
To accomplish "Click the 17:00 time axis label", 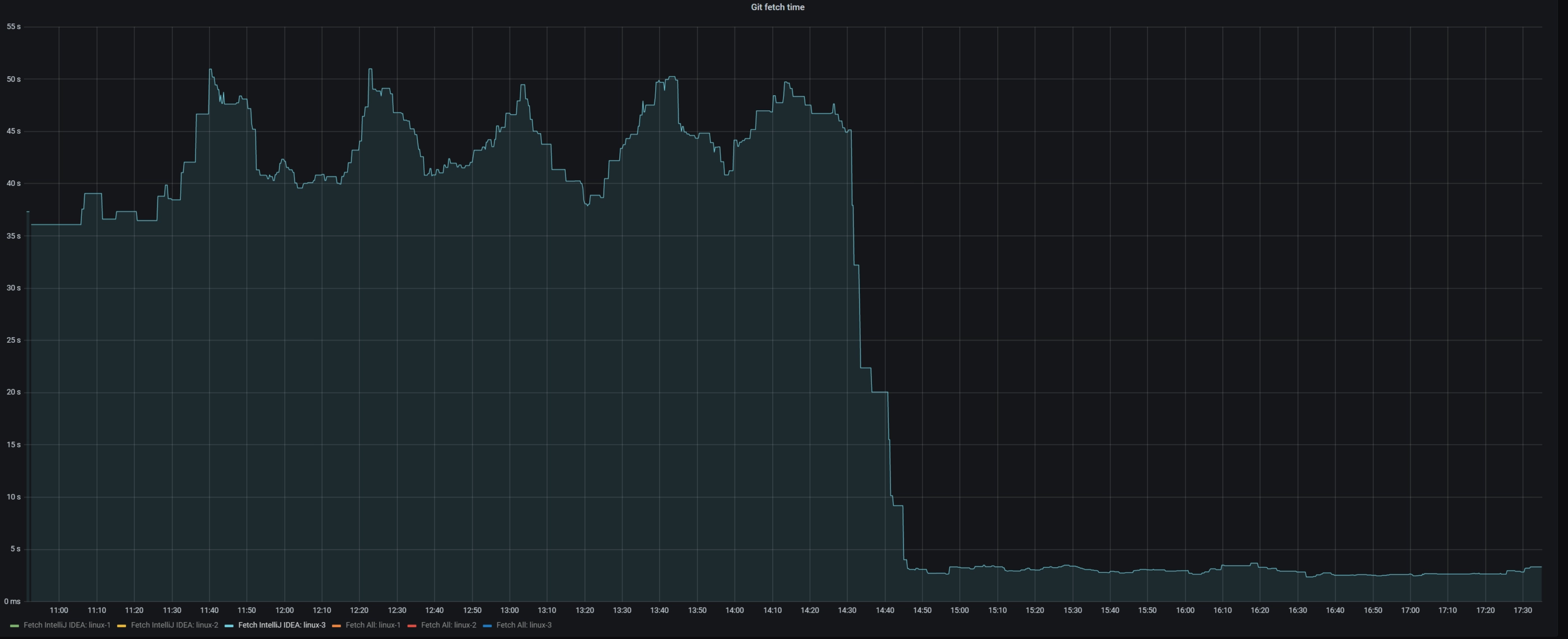I will coord(1410,610).
